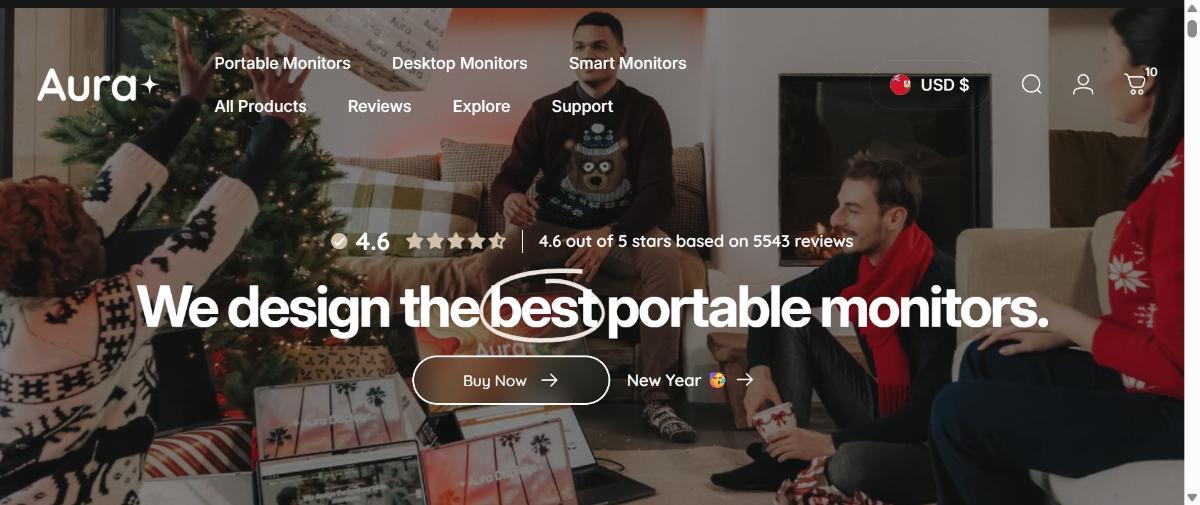This screenshot has height=505, width=1200.
Task: Open the Support menu item
Action: pyautogui.click(x=582, y=106)
